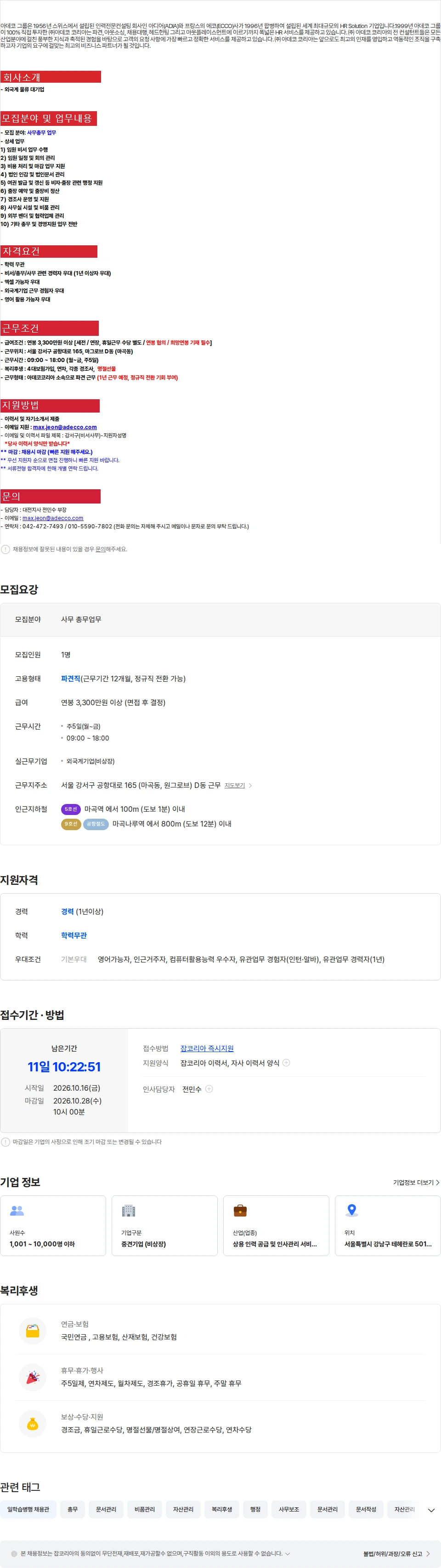Click the 위치 map pin icon
Viewport: 441px width, 1568px height.
(x=351, y=1211)
